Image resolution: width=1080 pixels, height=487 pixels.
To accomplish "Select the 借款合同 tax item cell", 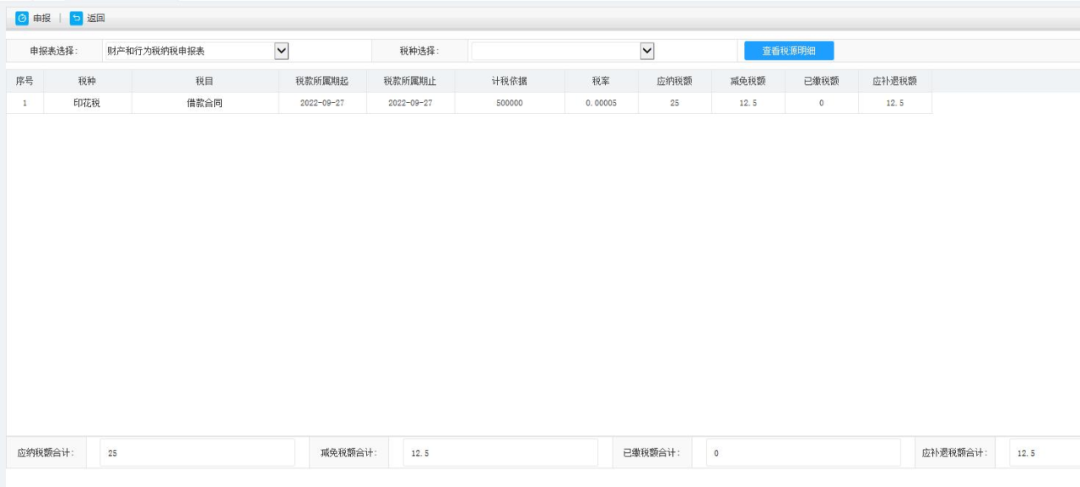I will pyautogui.click(x=205, y=103).
